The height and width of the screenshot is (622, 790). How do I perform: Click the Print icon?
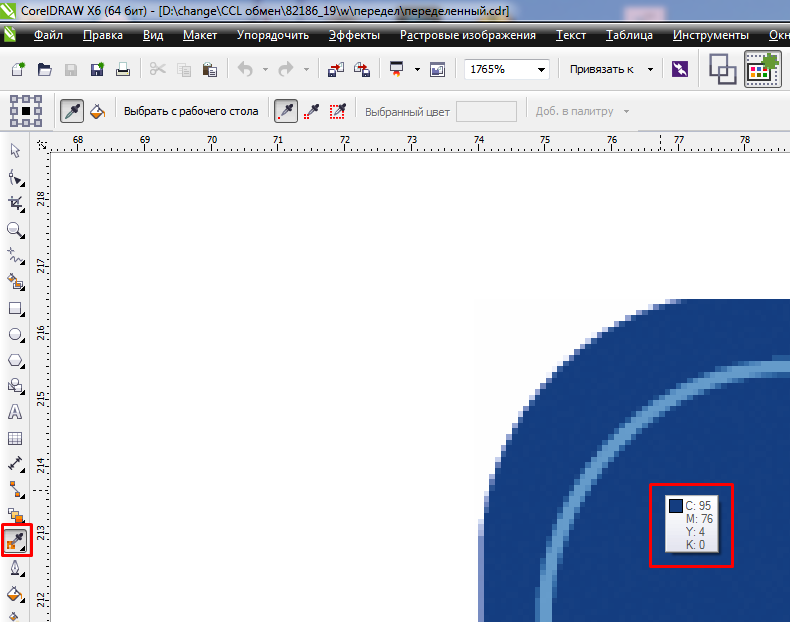point(123,70)
